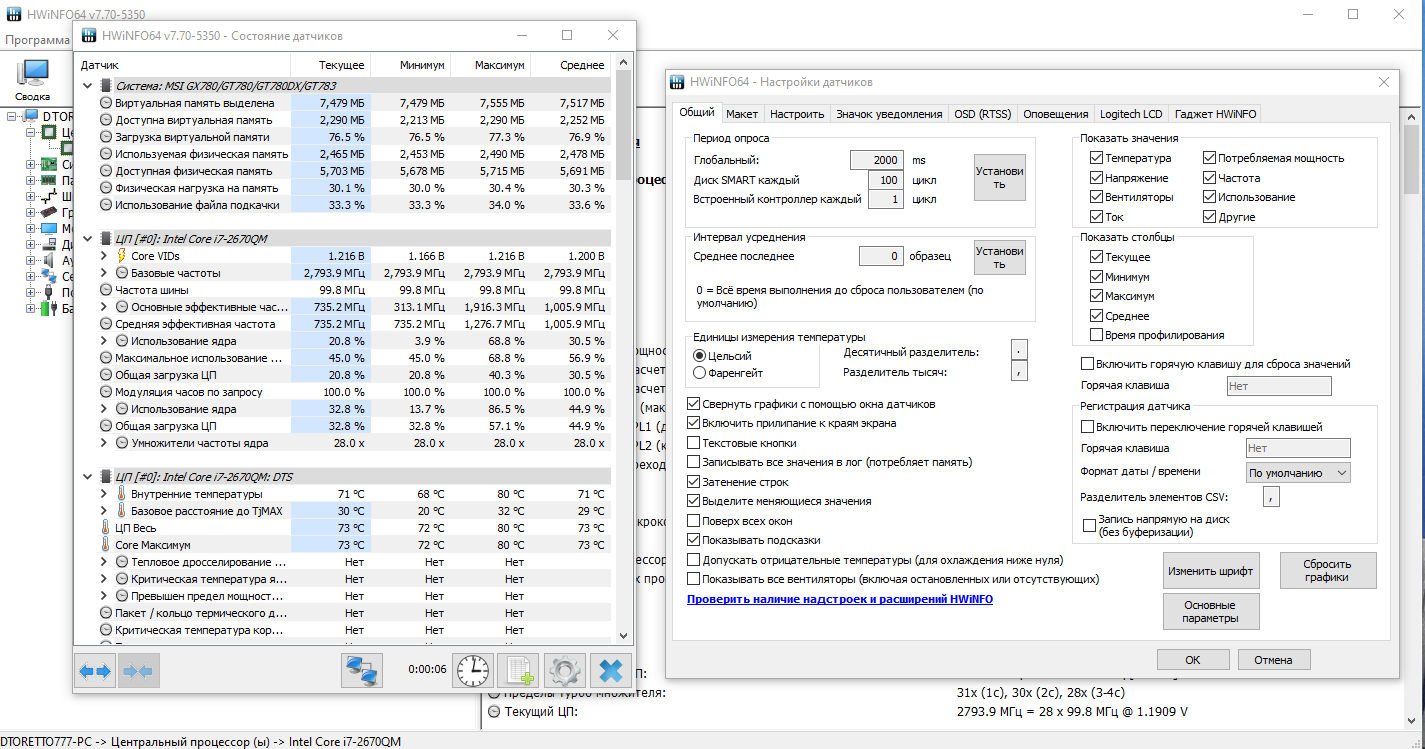Click the Сбросить графики button
This screenshot has height=749, width=1425.
[x=1328, y=571]
